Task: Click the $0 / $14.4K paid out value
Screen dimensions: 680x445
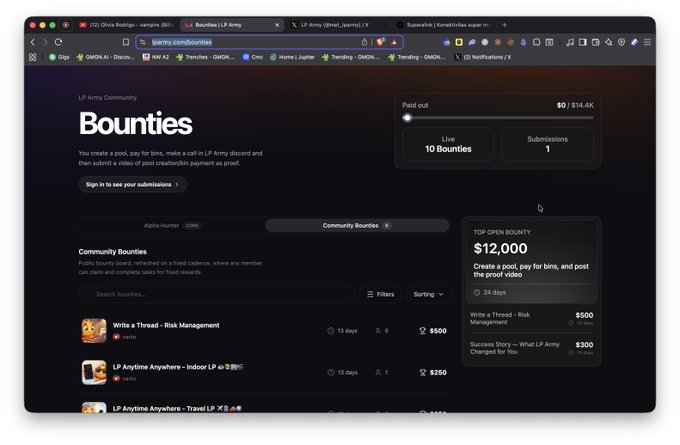Action: click(x=575, y=105)
